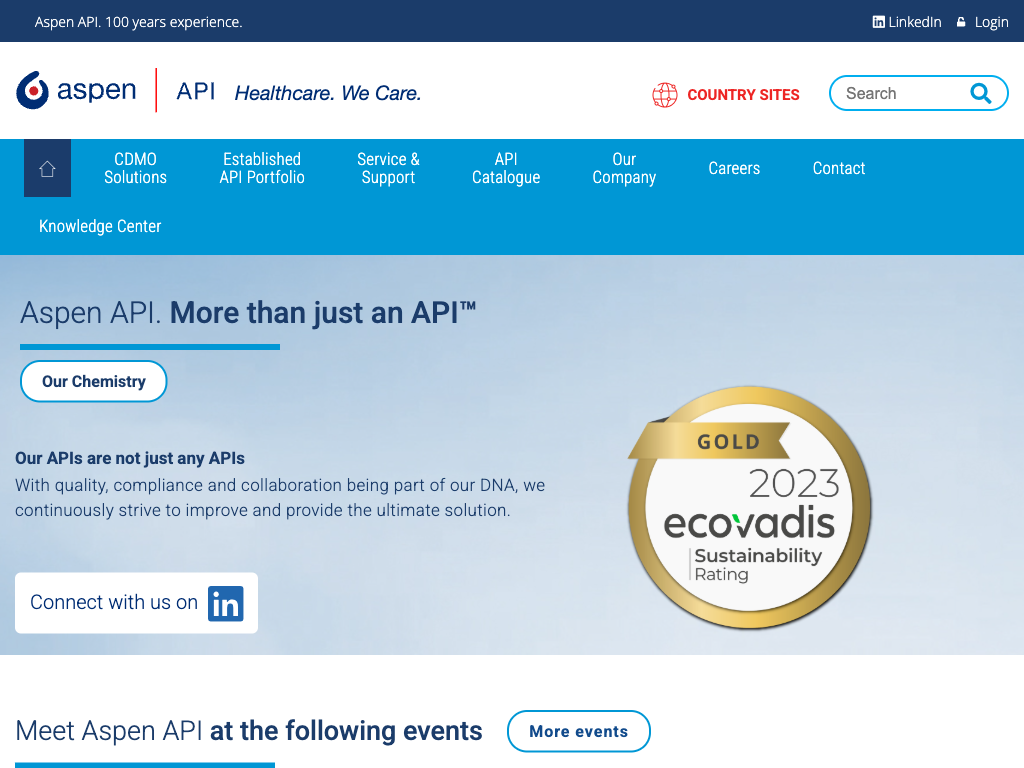
Task: Open the Service & Support menu
Action: (388, 168)
